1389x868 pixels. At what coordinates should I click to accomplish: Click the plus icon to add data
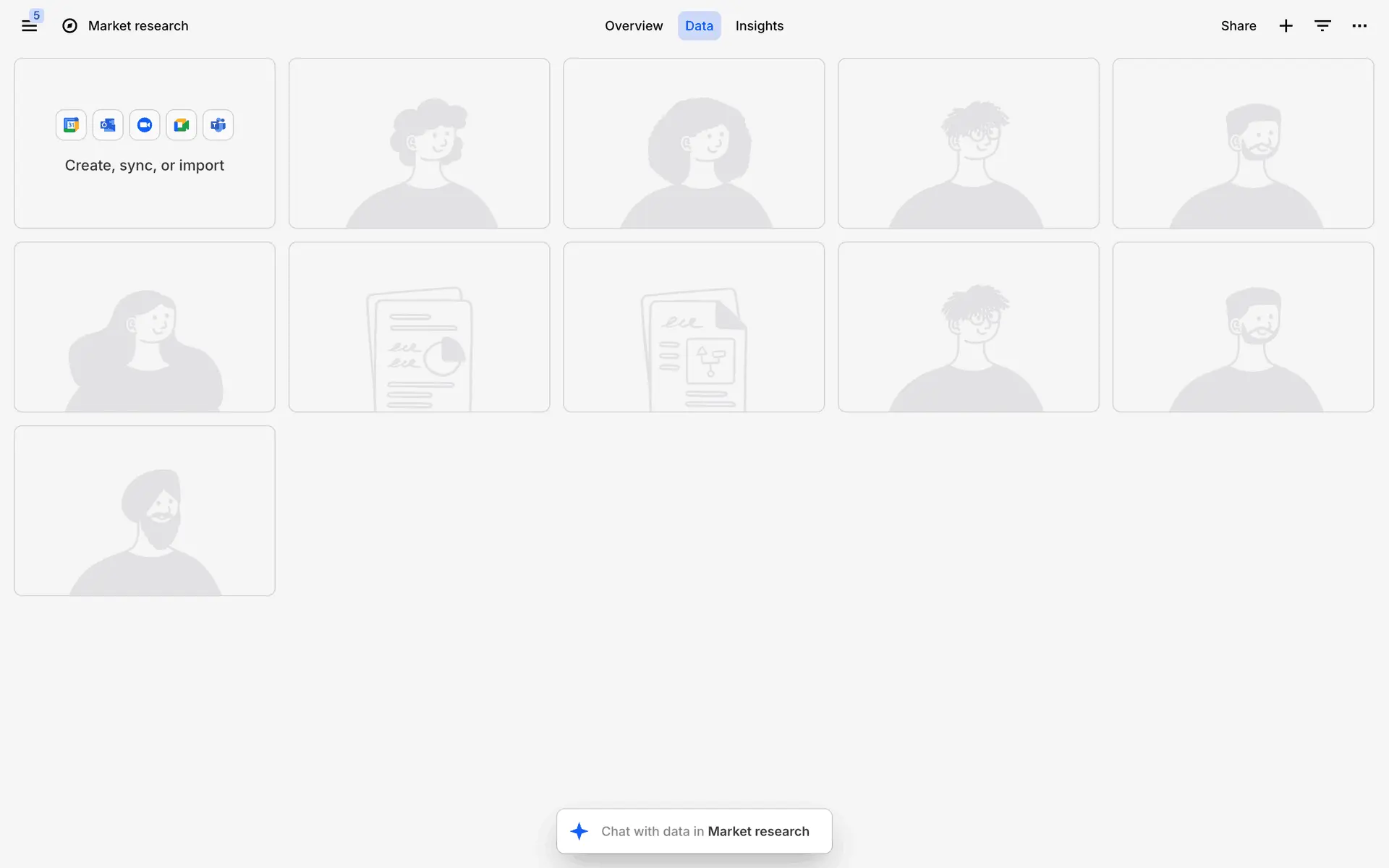tap(1286, 26)
